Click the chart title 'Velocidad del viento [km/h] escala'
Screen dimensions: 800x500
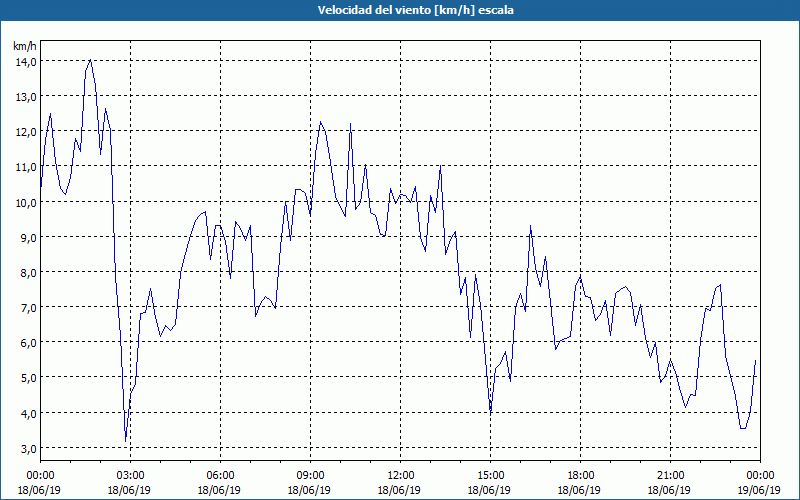click(x=415, y=10)
